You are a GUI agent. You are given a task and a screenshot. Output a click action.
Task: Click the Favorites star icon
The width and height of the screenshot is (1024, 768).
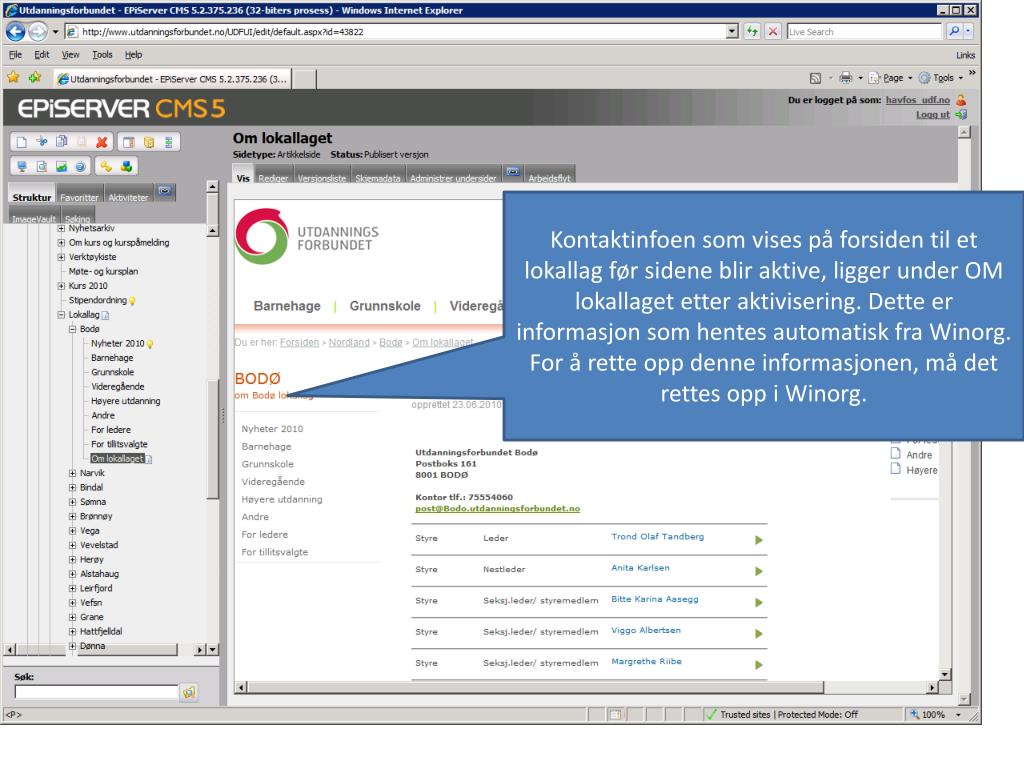tap(13, 78)
